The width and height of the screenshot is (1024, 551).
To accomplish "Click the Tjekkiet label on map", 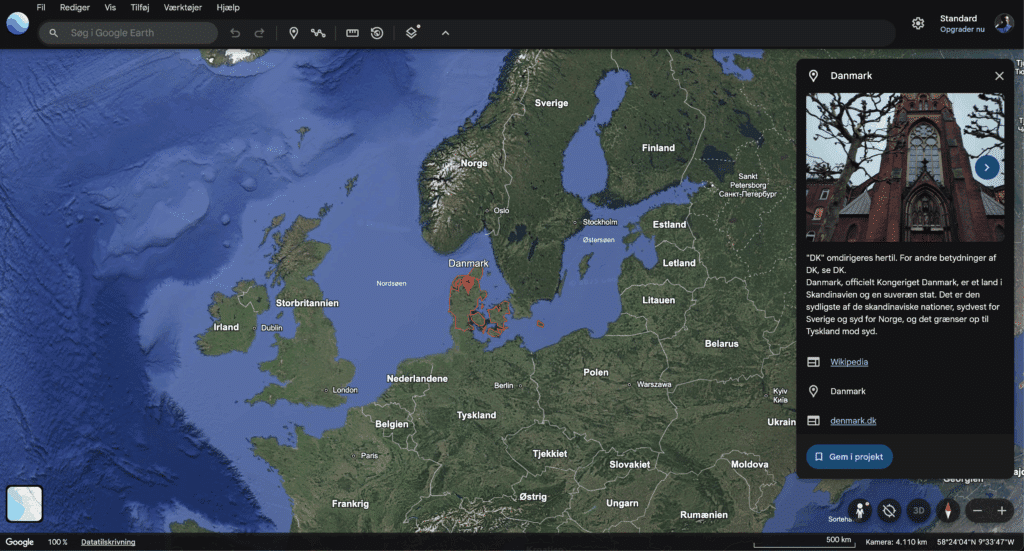I will tap(550, 454).
